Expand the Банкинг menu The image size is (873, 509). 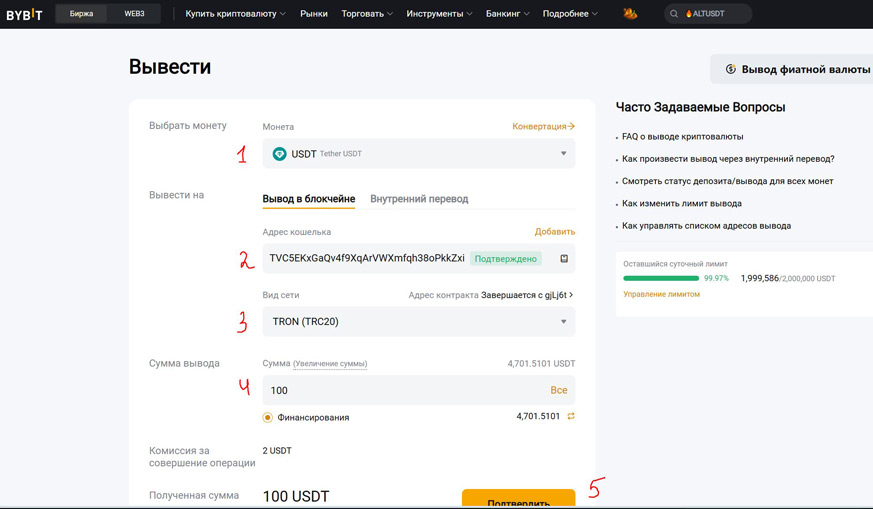pos(507,14)
